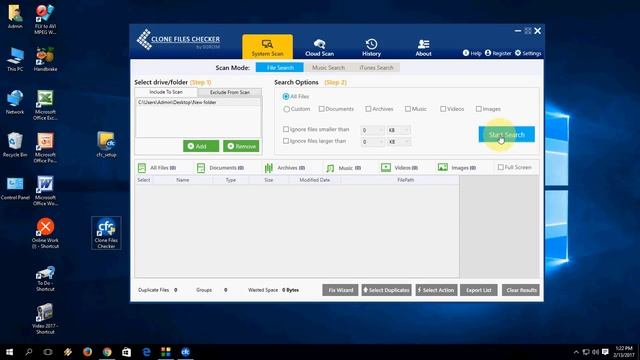
Task: Open the Handbrake desktop icon
Action: point(45,59)
